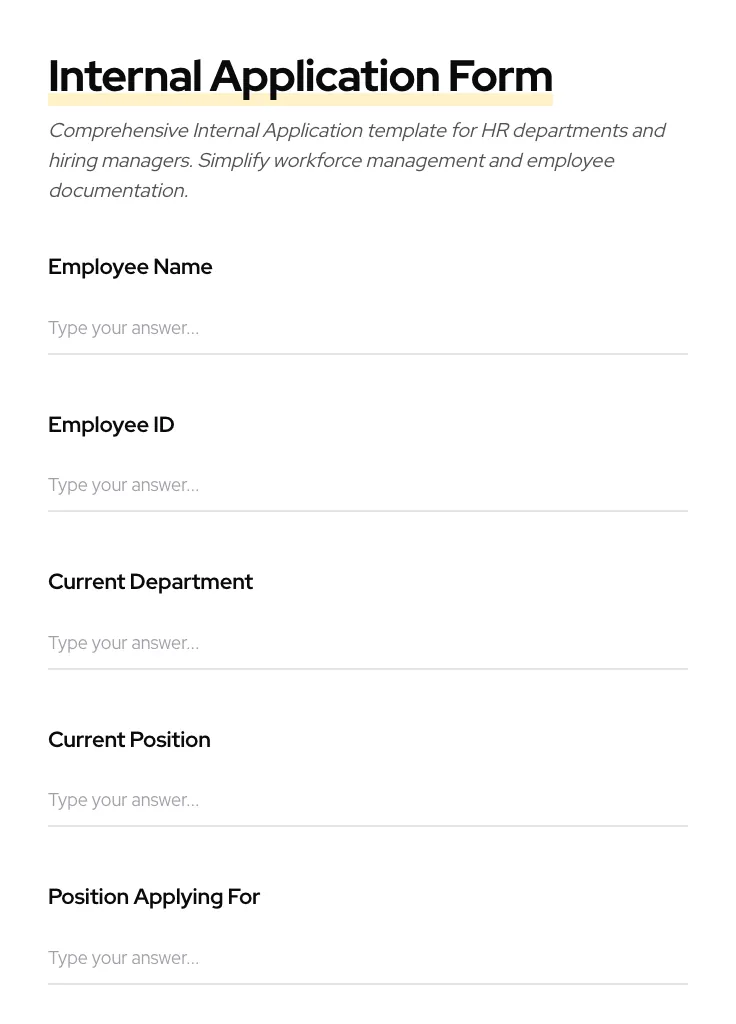Click the placeholder text under Employee Name
This screenshot has height=1024, width=736.
click(123, 328)
